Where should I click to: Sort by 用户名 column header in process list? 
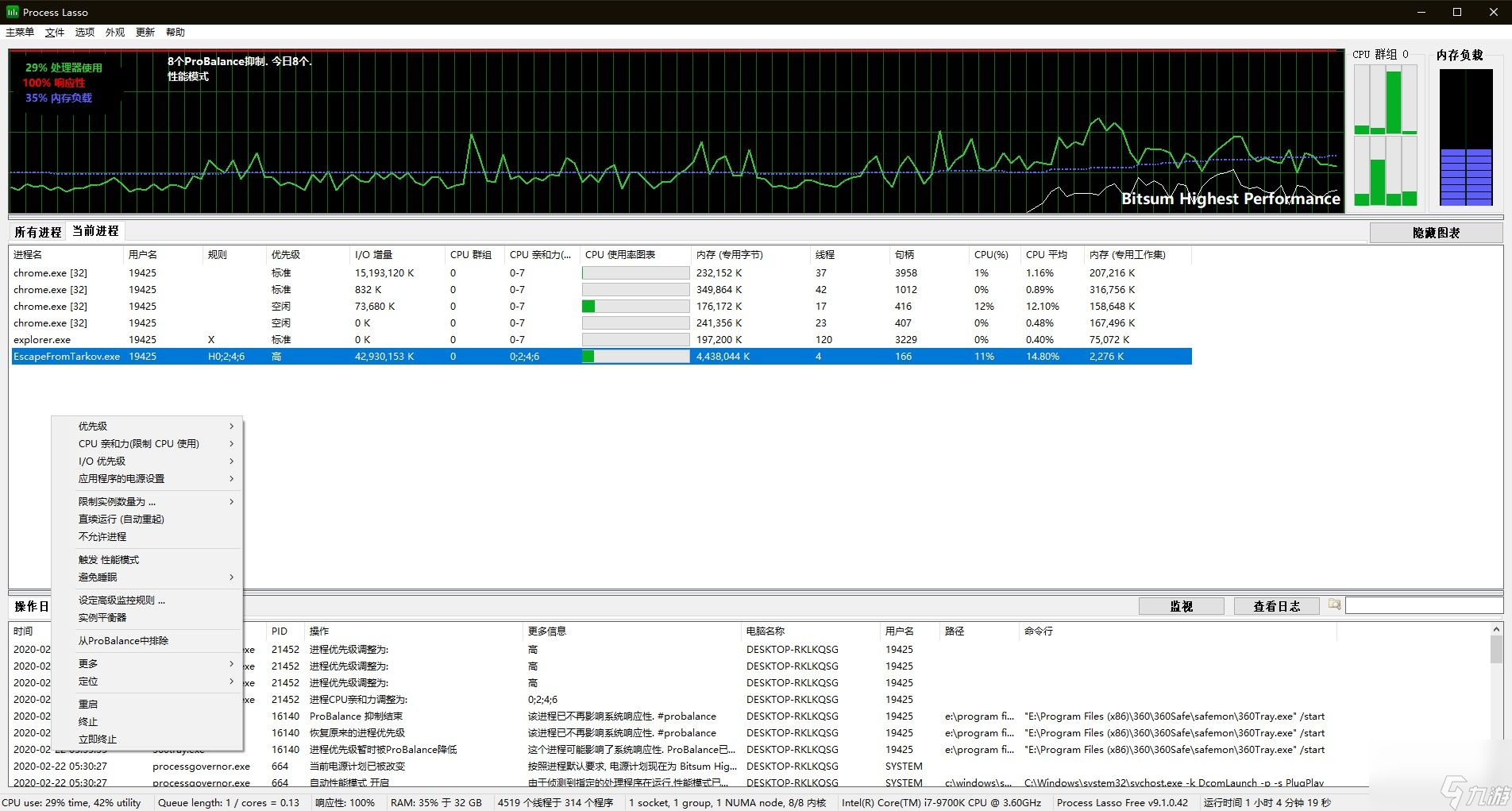(164, 255)
